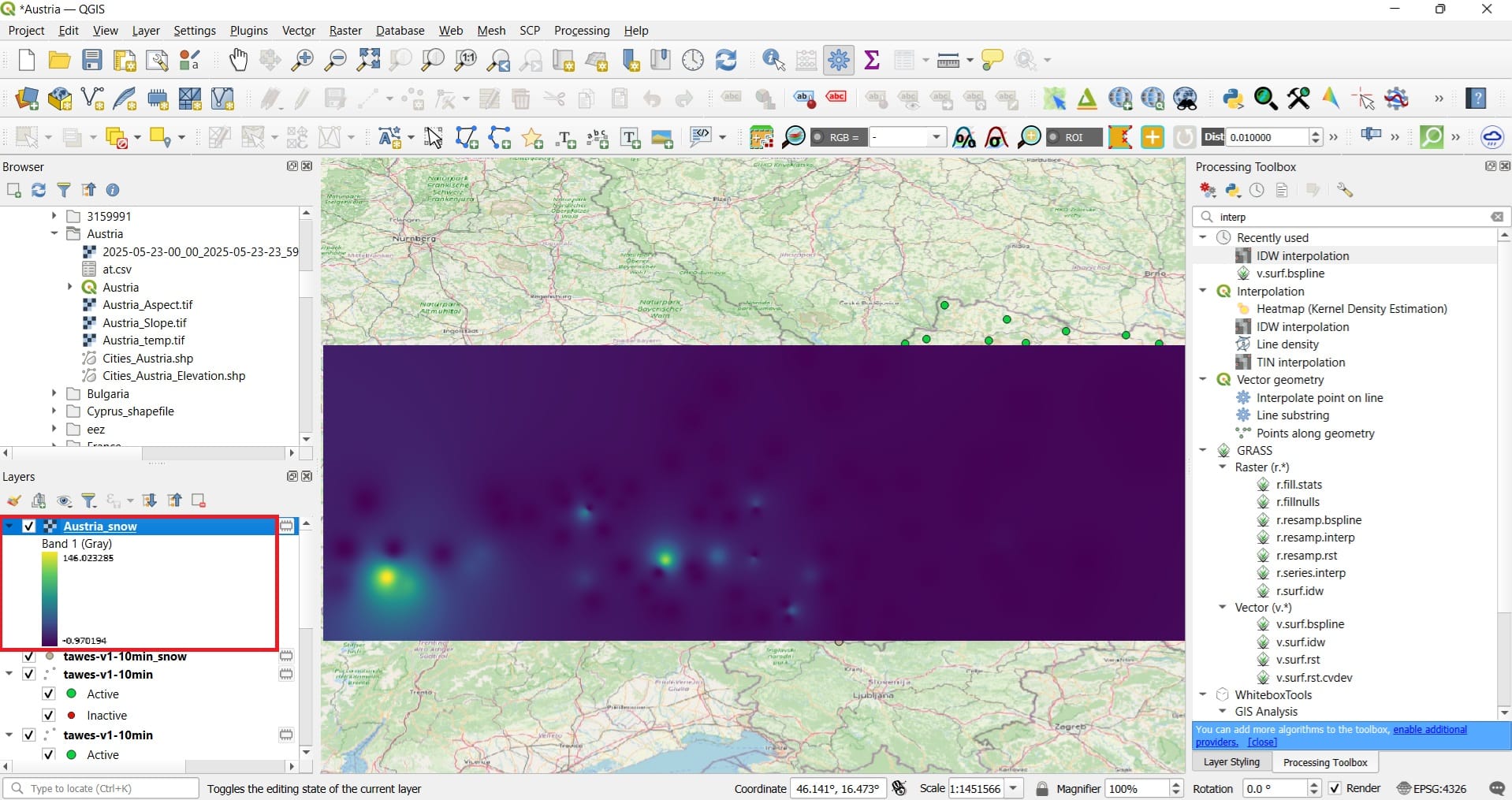Click the Coordinate input field
Screen dimensions: 1512x800
(838, 788)
